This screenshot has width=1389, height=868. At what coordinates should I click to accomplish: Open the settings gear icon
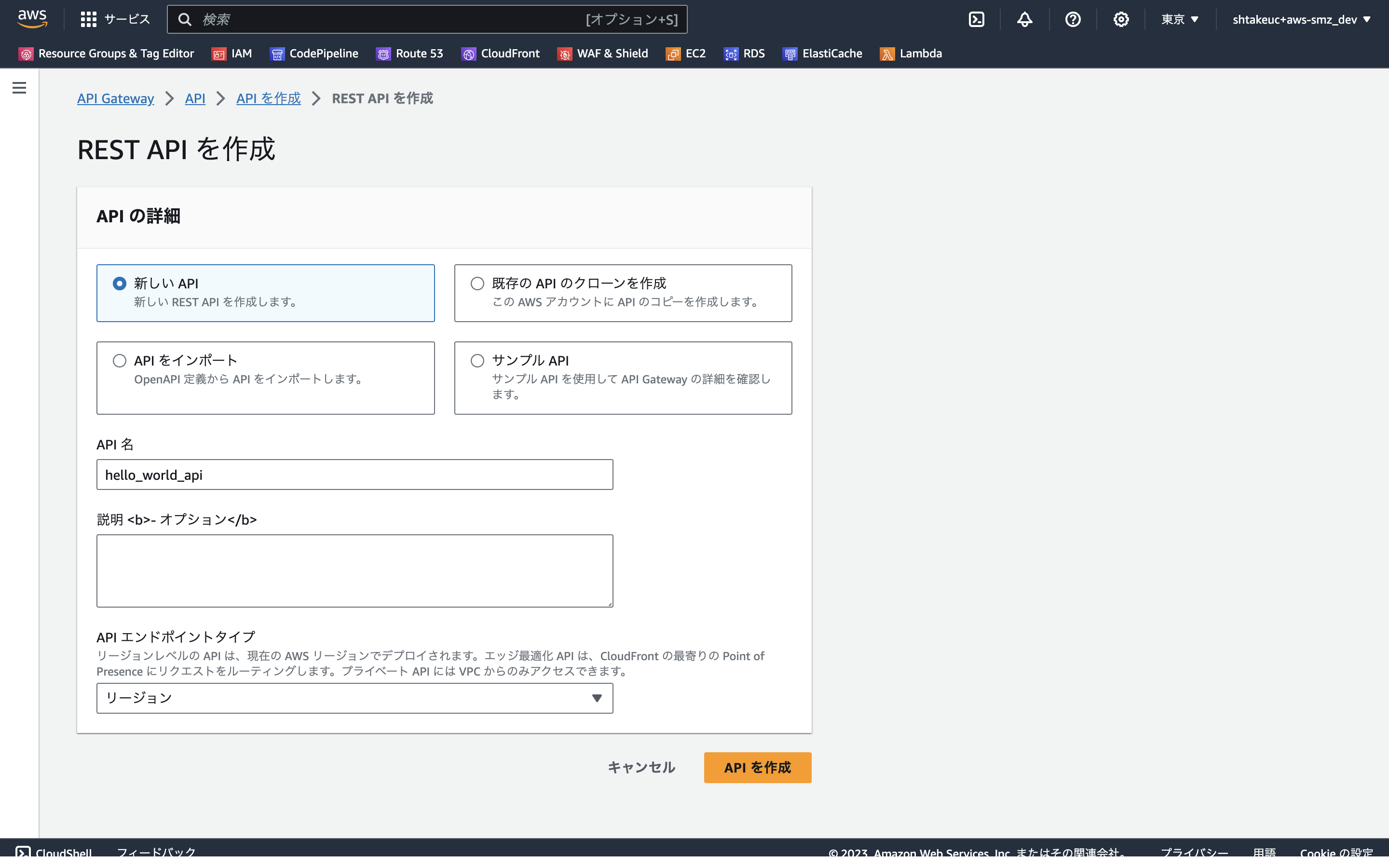[1121, 19]
